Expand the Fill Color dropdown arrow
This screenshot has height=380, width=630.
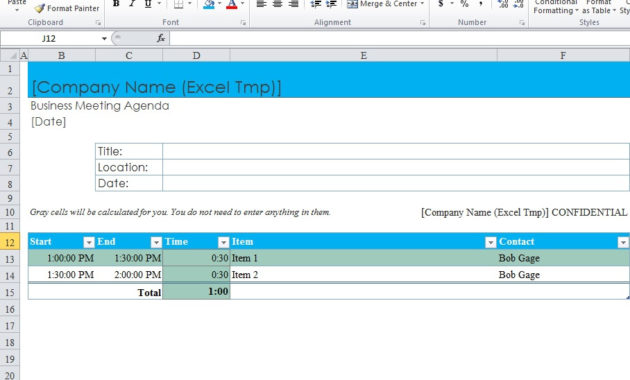tap(219, 4)
